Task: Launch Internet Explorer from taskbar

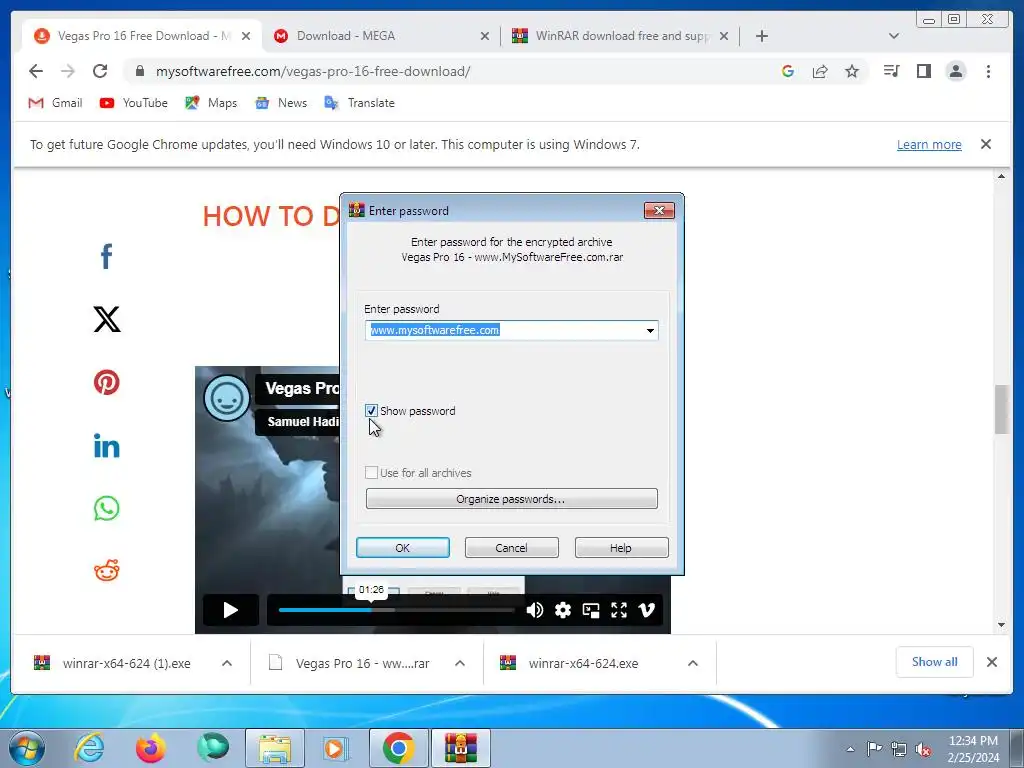Action: point(89,748)
